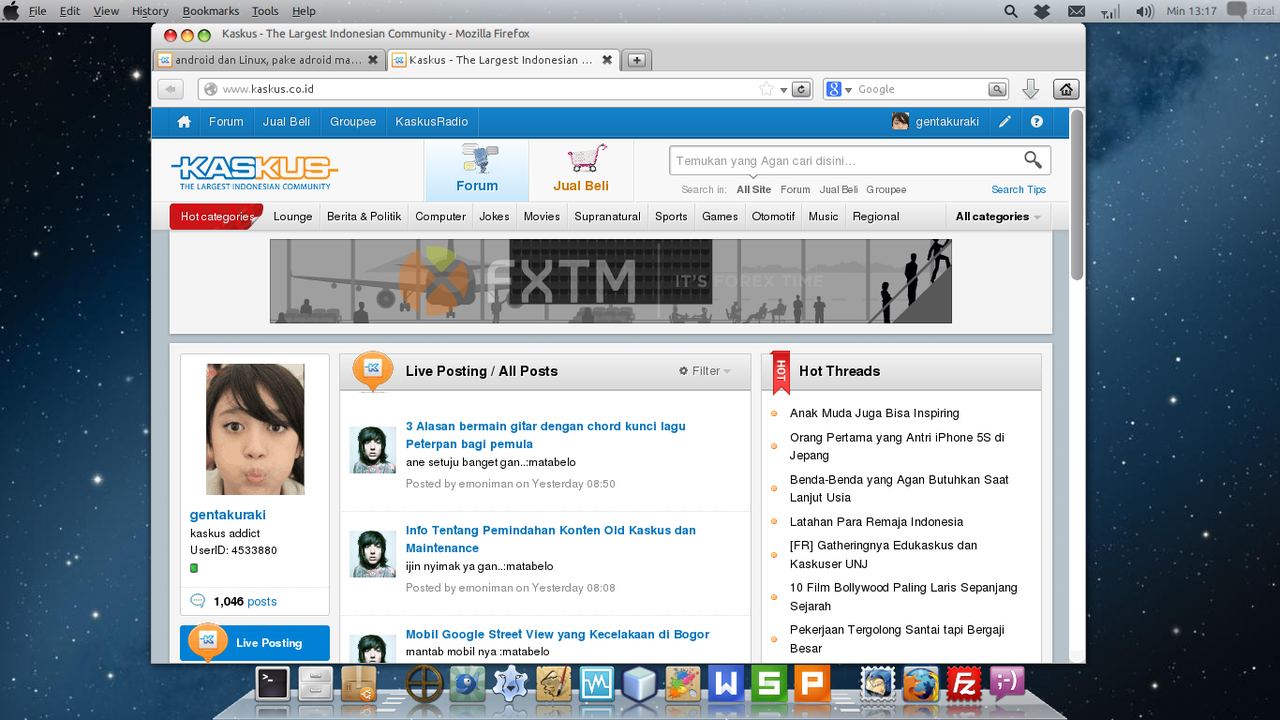The width and height of the screenshot is (1280, 720).
Task: Click the gentakuraki profile photo
Action: 255,429
